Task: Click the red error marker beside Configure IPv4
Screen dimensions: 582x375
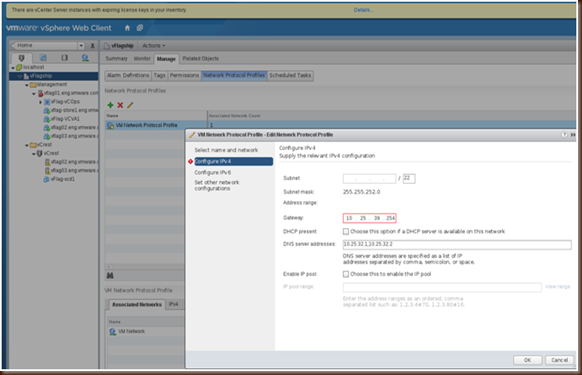Action: click(x=190, y=162)
